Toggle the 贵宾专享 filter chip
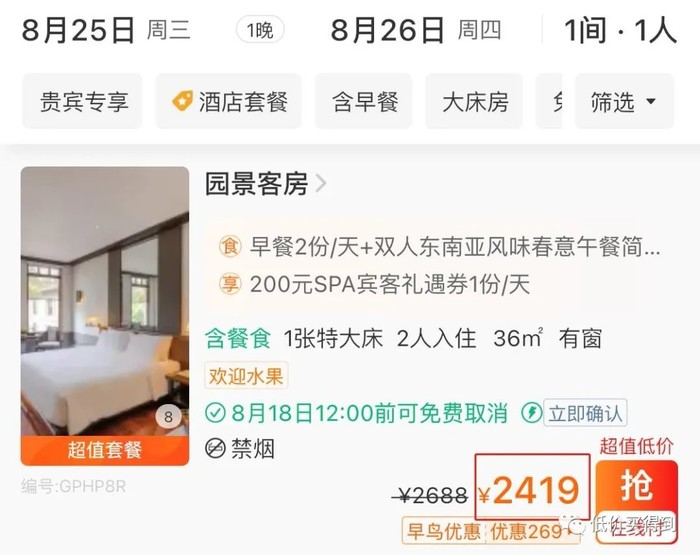Viewport: 700px width, 555px height. click(x=83, y=101)
